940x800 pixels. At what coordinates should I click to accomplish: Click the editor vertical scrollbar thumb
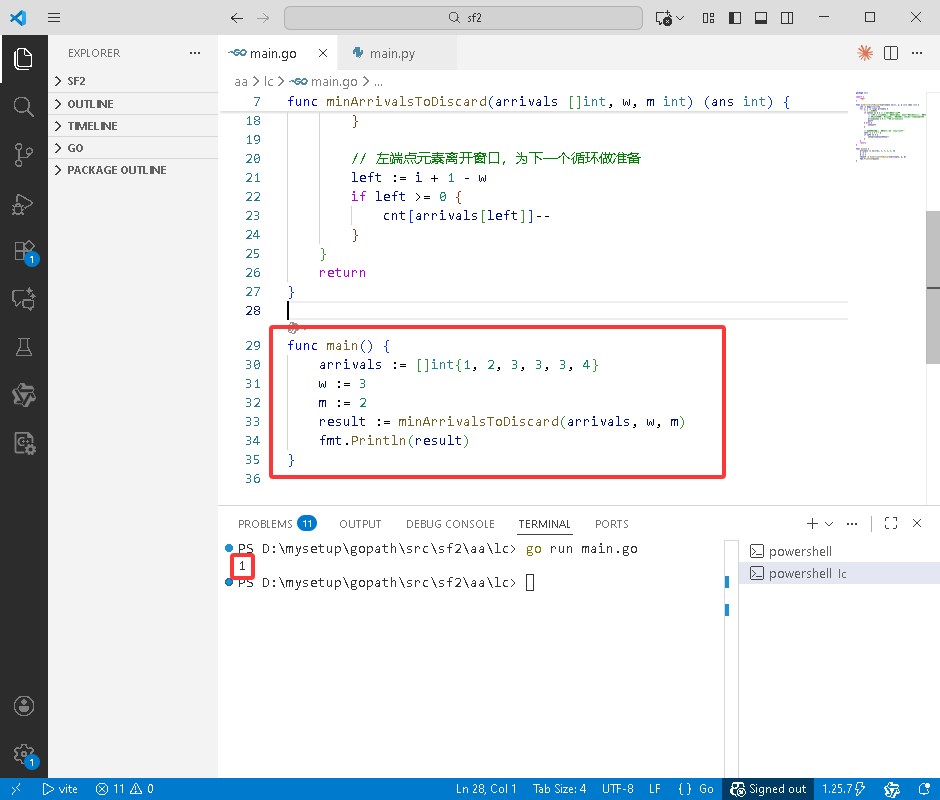click(x=933, y=287)
